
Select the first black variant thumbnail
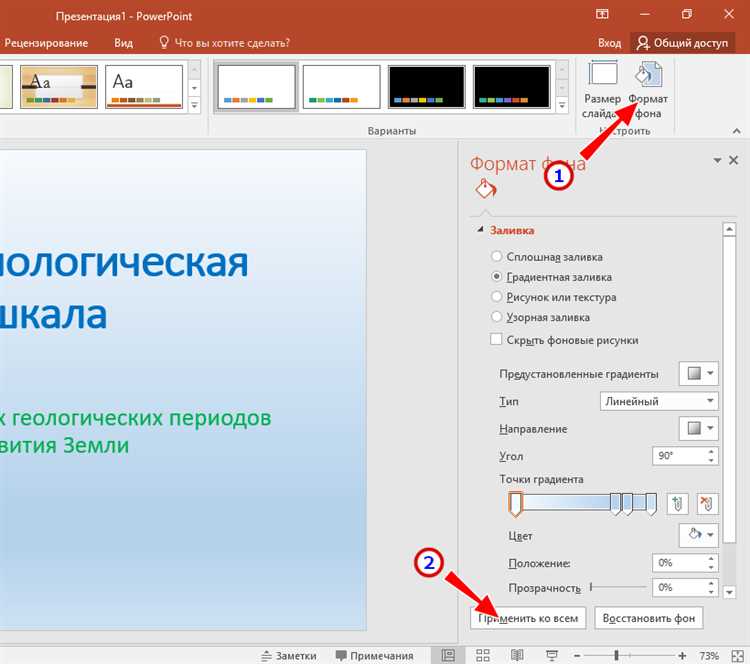(x=427, y=87)
